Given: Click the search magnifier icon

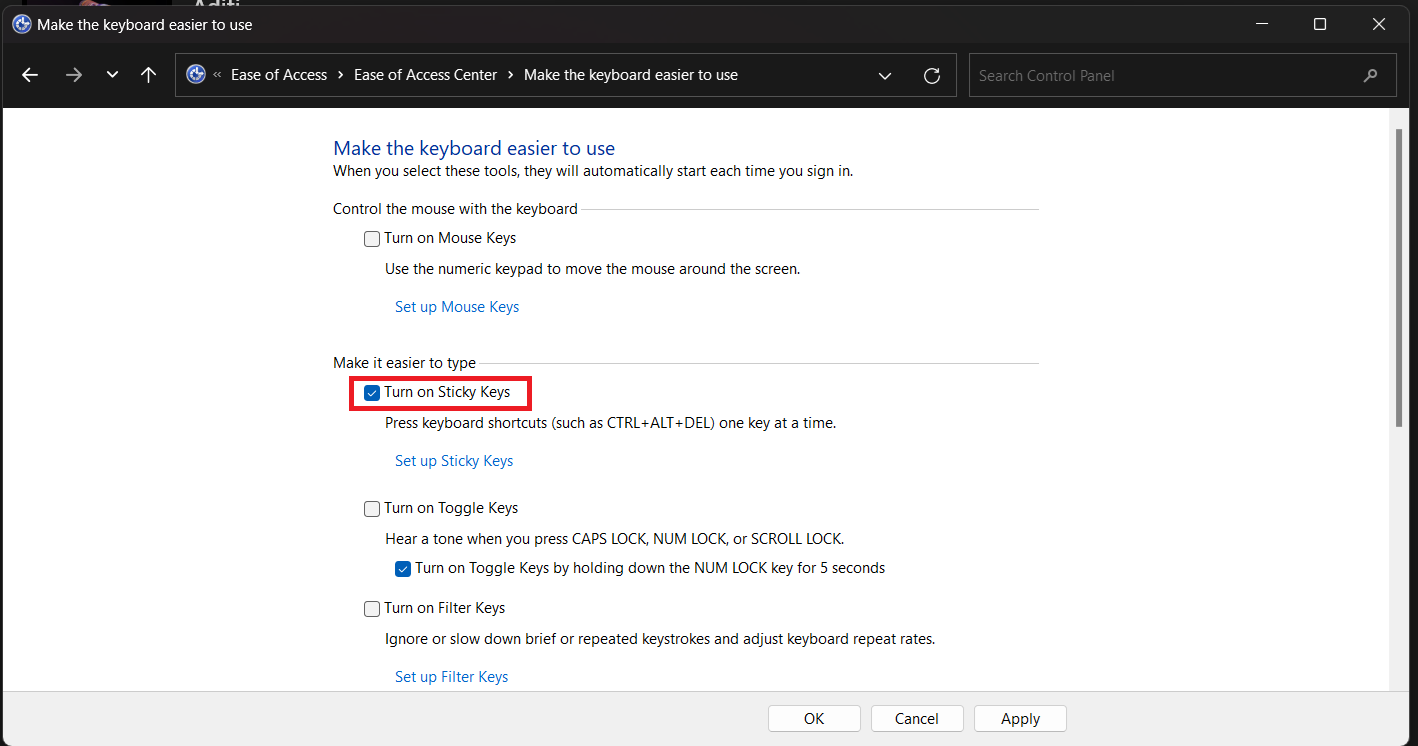Looking at the screenshot, I should pyautogui.click(x=1370, y=76).
